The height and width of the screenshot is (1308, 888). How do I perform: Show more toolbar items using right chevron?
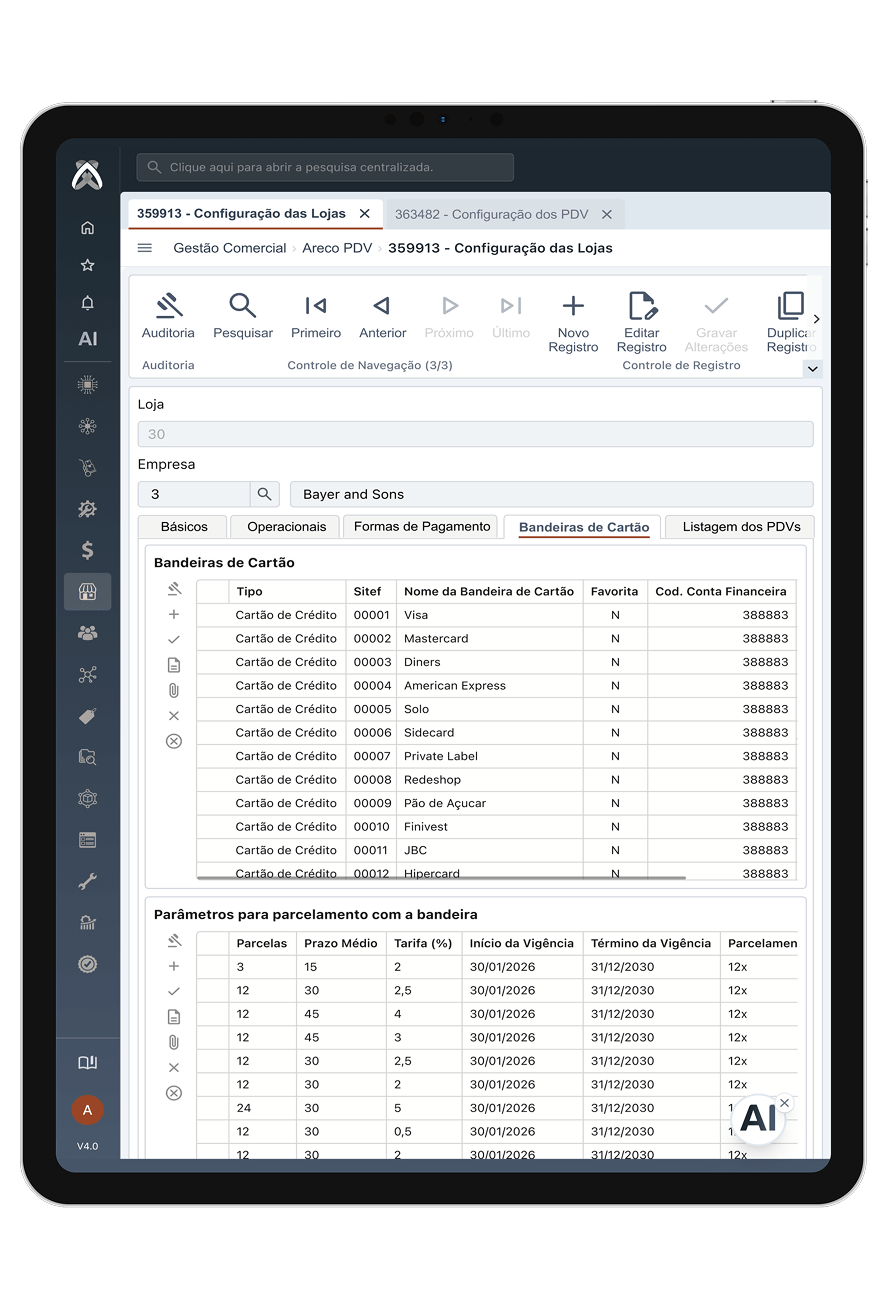816,319
